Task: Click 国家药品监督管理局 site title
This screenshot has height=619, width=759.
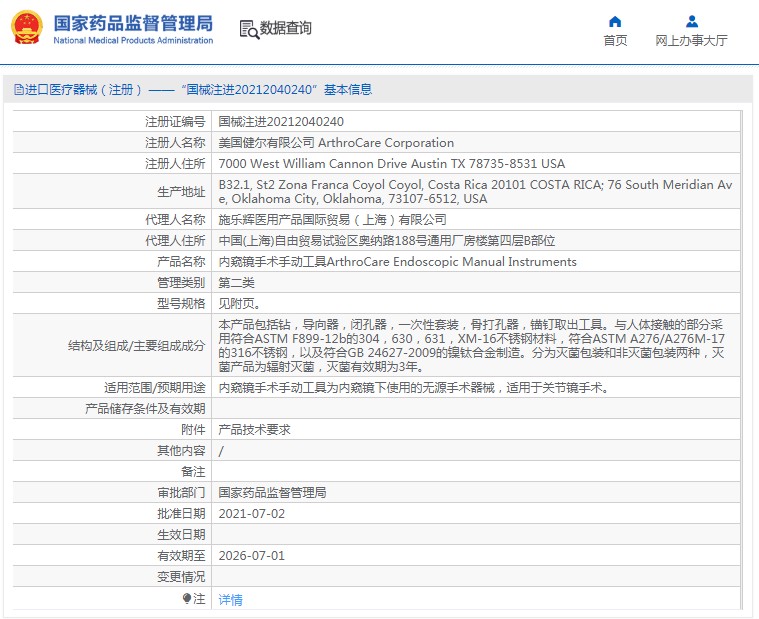Action: 133,23
